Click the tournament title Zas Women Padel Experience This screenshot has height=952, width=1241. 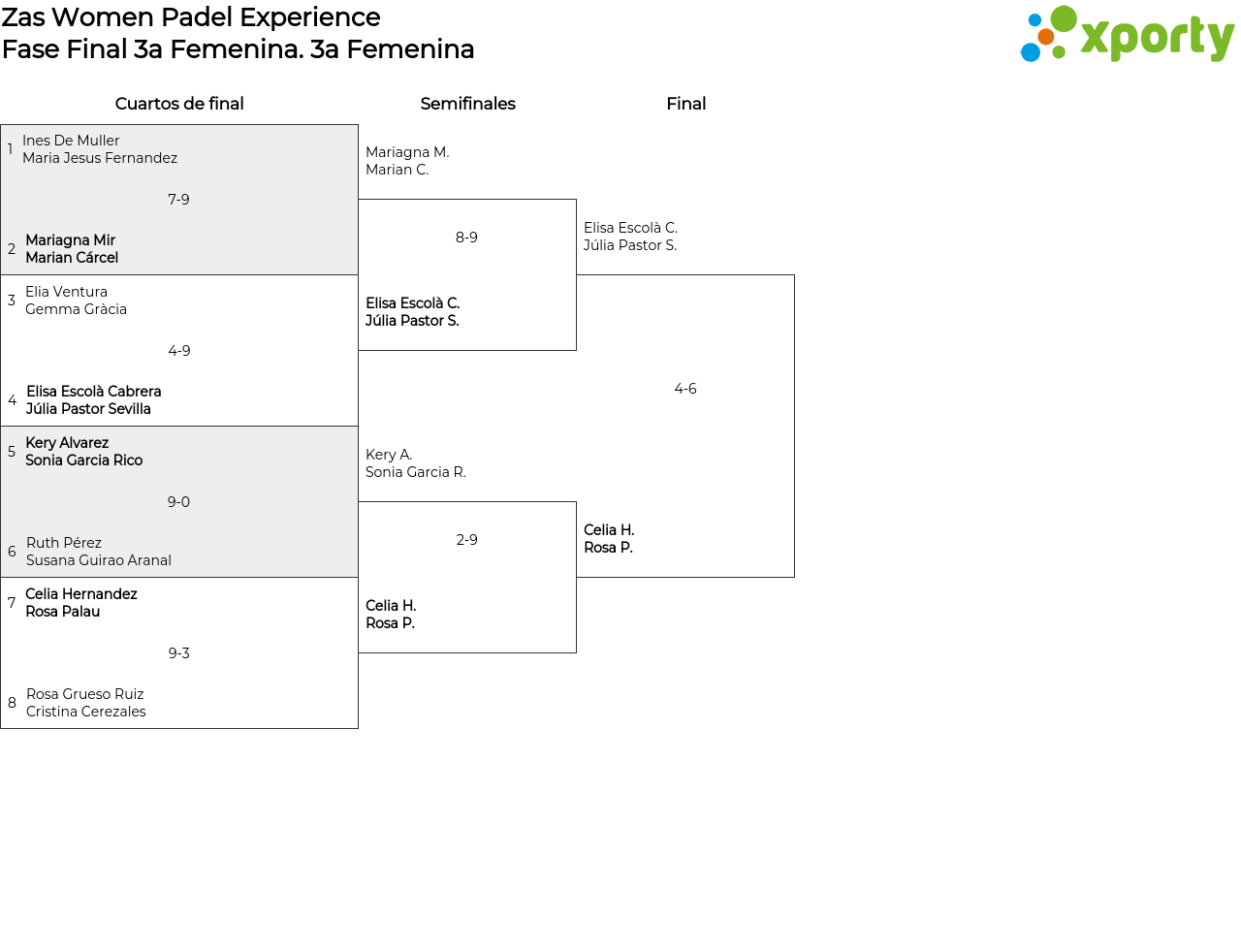coord(191,17)
